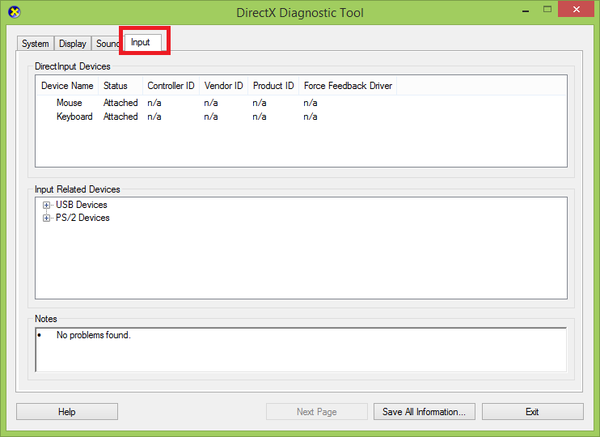Click Attached status in Mouse row
Screen dimensions: 600x437
tap(121, 103)
